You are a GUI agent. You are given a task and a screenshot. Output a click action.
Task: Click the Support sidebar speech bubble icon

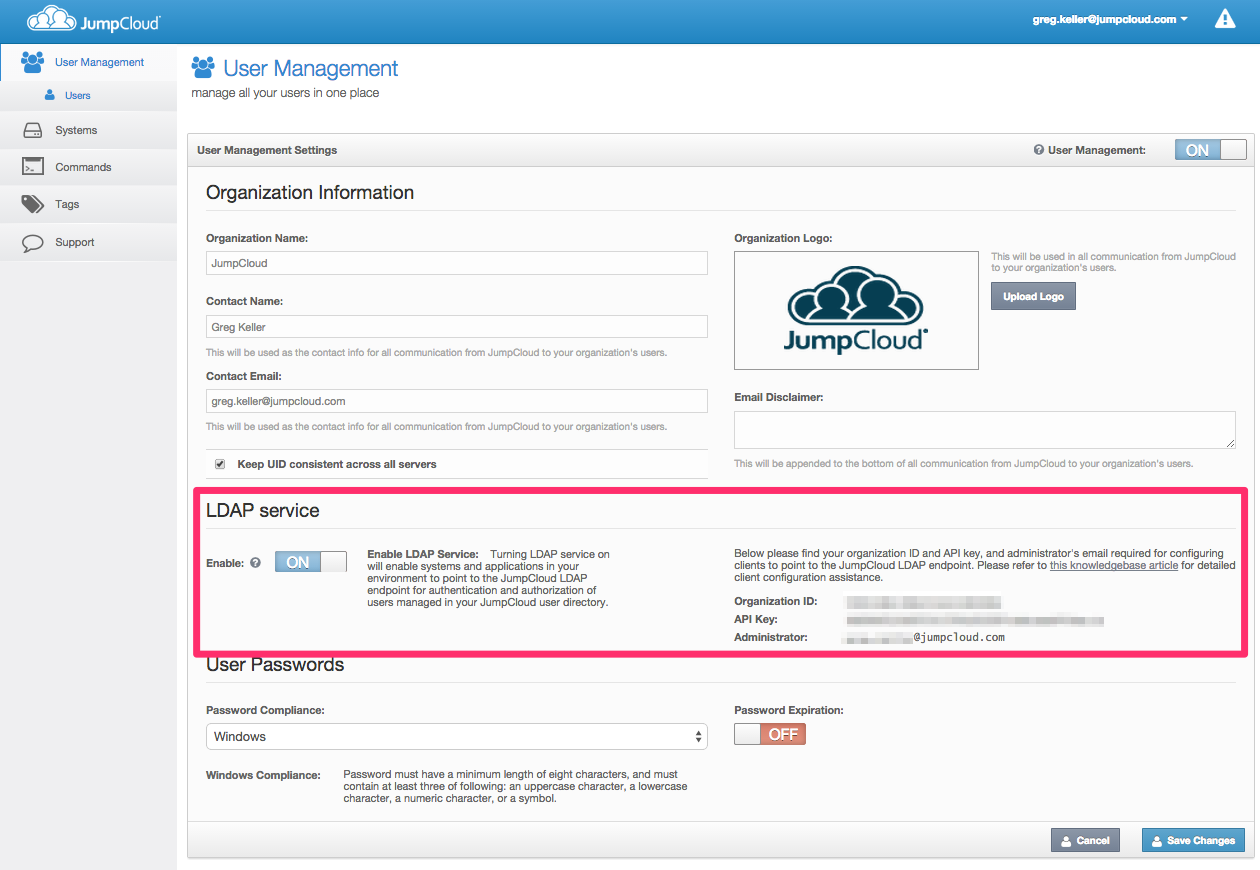[33, 242]
